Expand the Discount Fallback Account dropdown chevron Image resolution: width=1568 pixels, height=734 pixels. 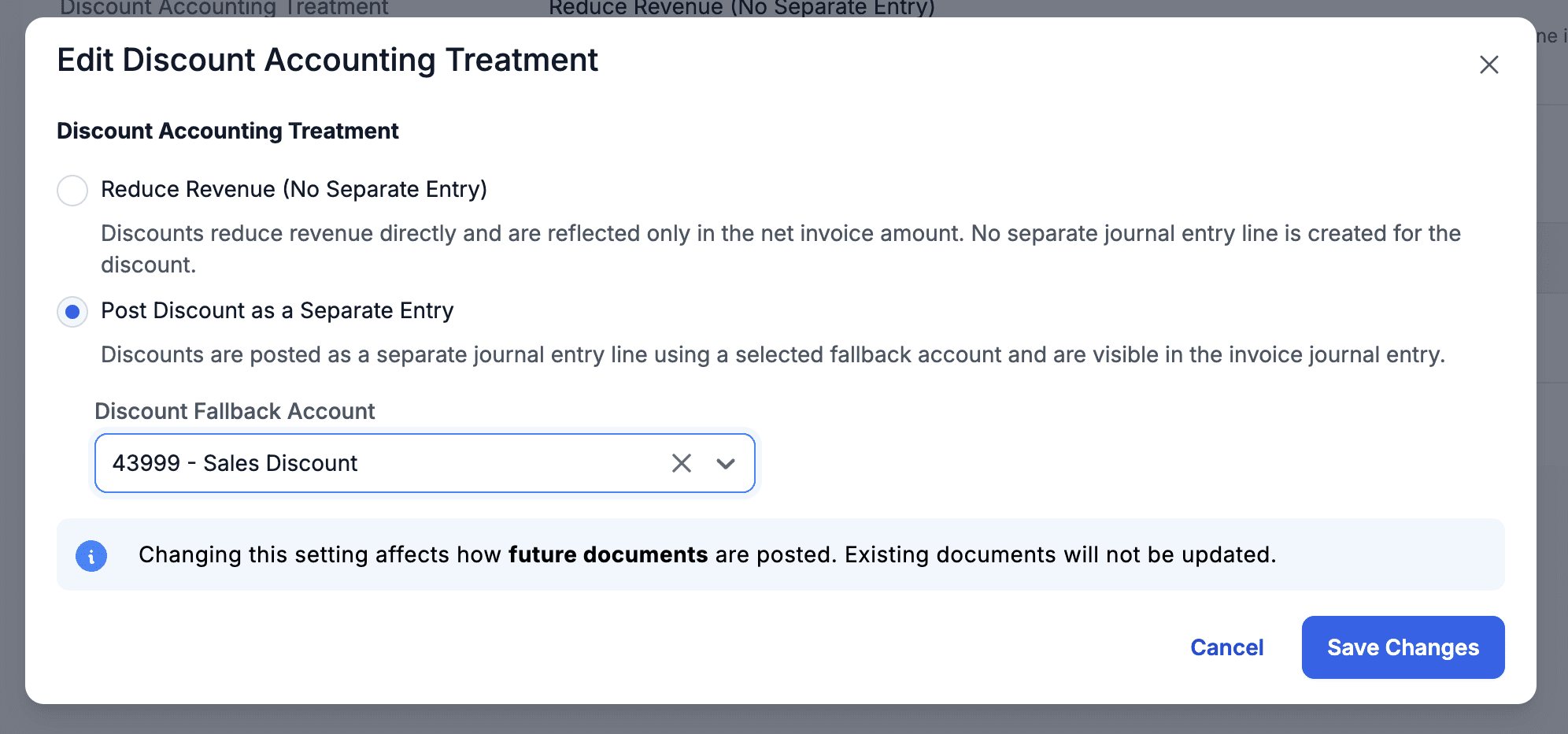(x=726, y=464)
